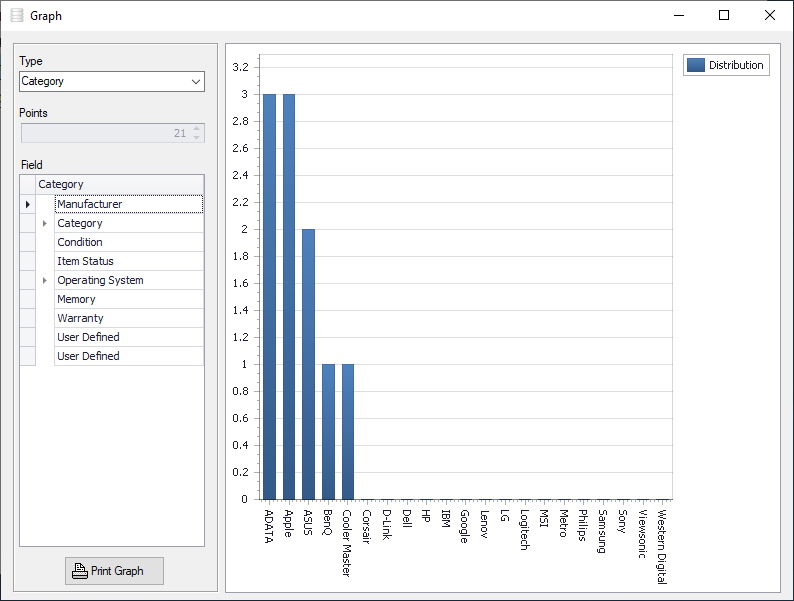Click the Points stepper up arrow
The image size is (794, 601).
(x=196, y=129)
